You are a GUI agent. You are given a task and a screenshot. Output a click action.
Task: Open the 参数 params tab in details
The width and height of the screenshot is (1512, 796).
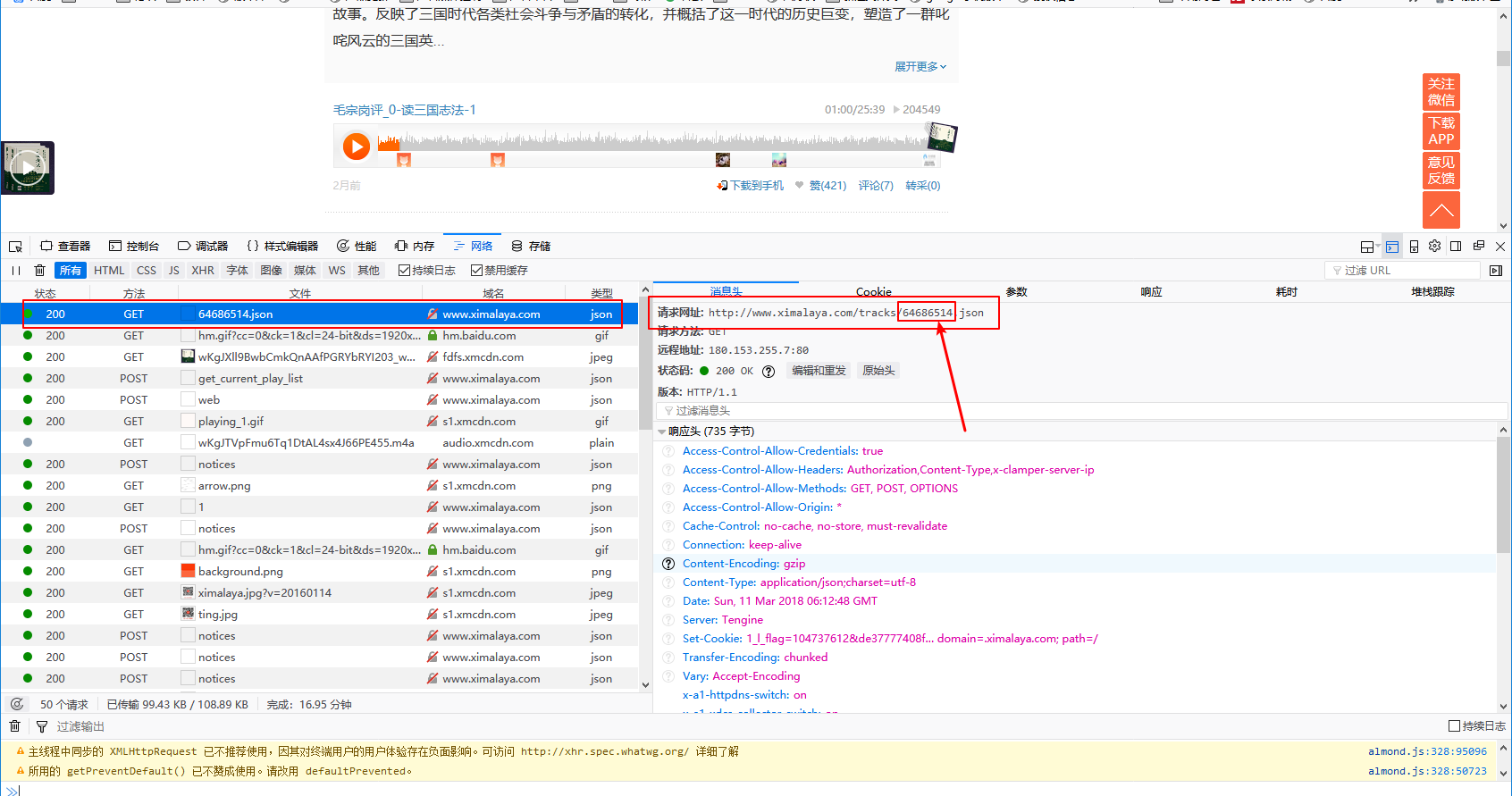pos(1016,292)
